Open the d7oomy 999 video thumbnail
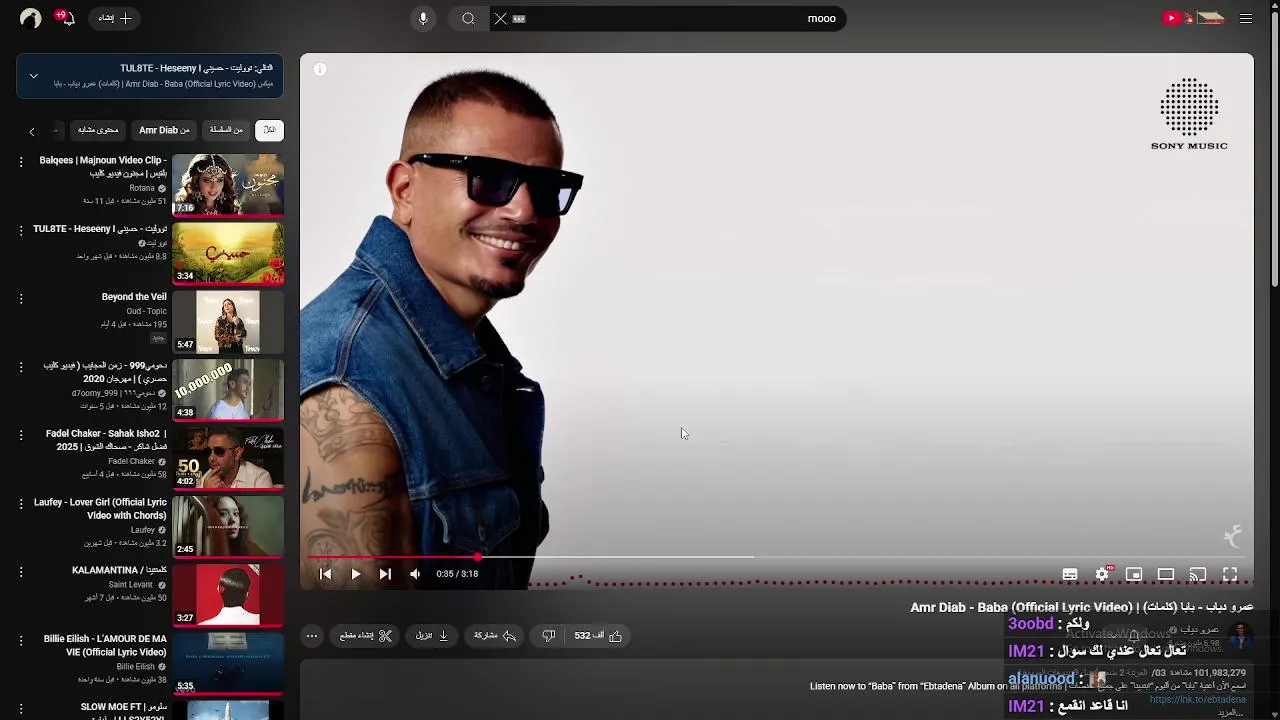This screenshot has height=720, width=1280. (x=228, y=390)
